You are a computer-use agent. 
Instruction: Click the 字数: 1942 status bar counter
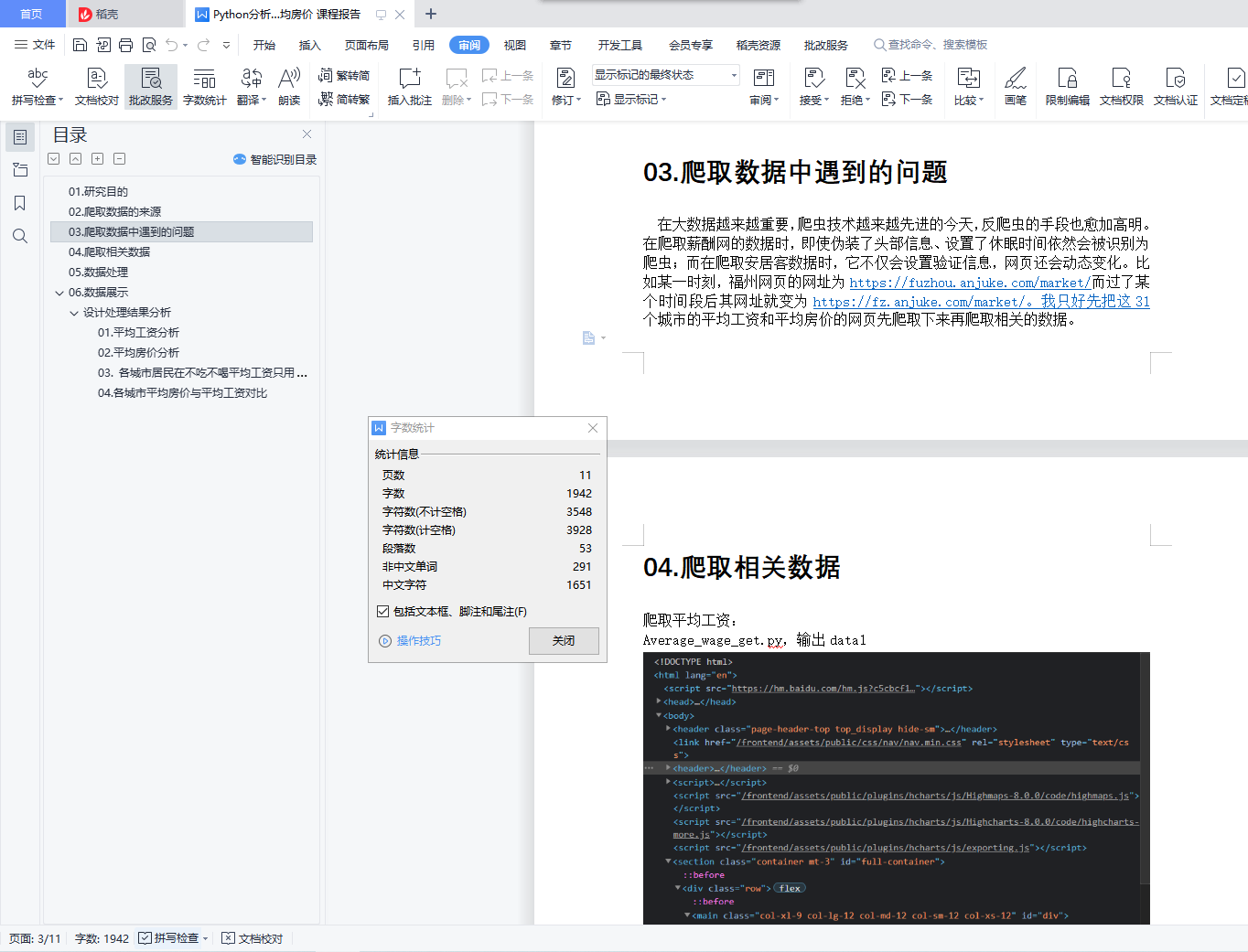[102, 938]
